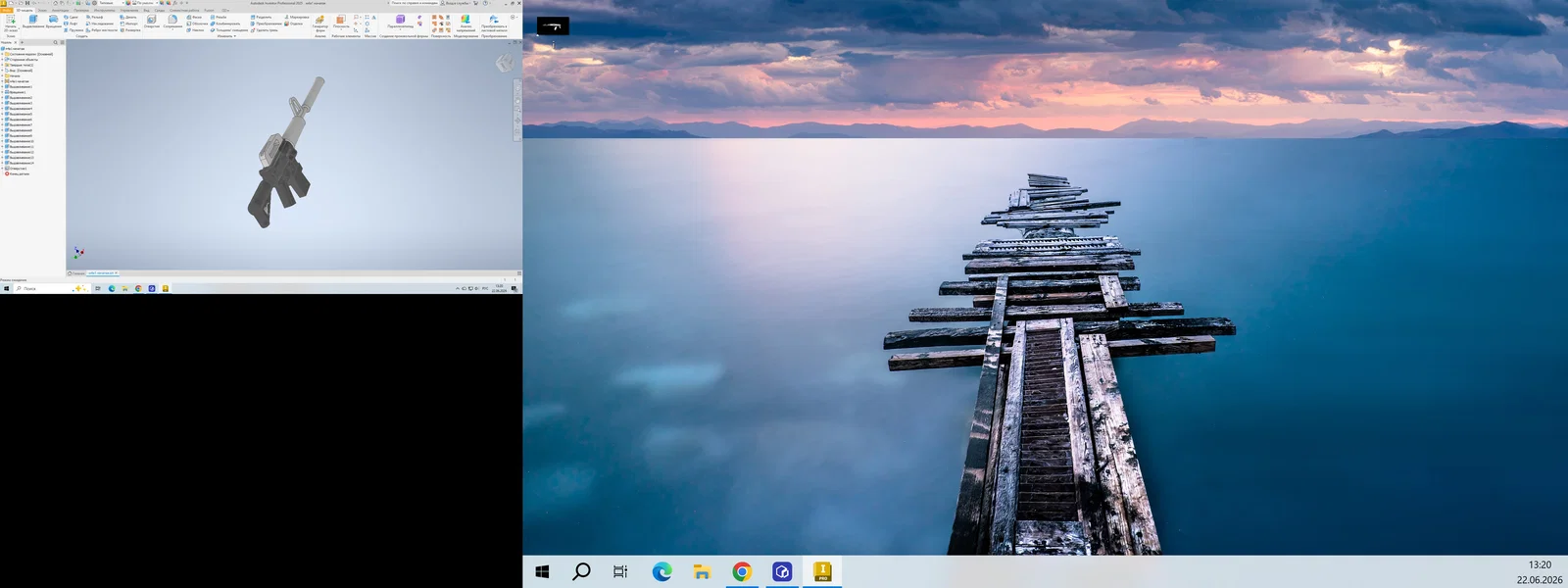Choose the Лофт (Loft) command

70,24
